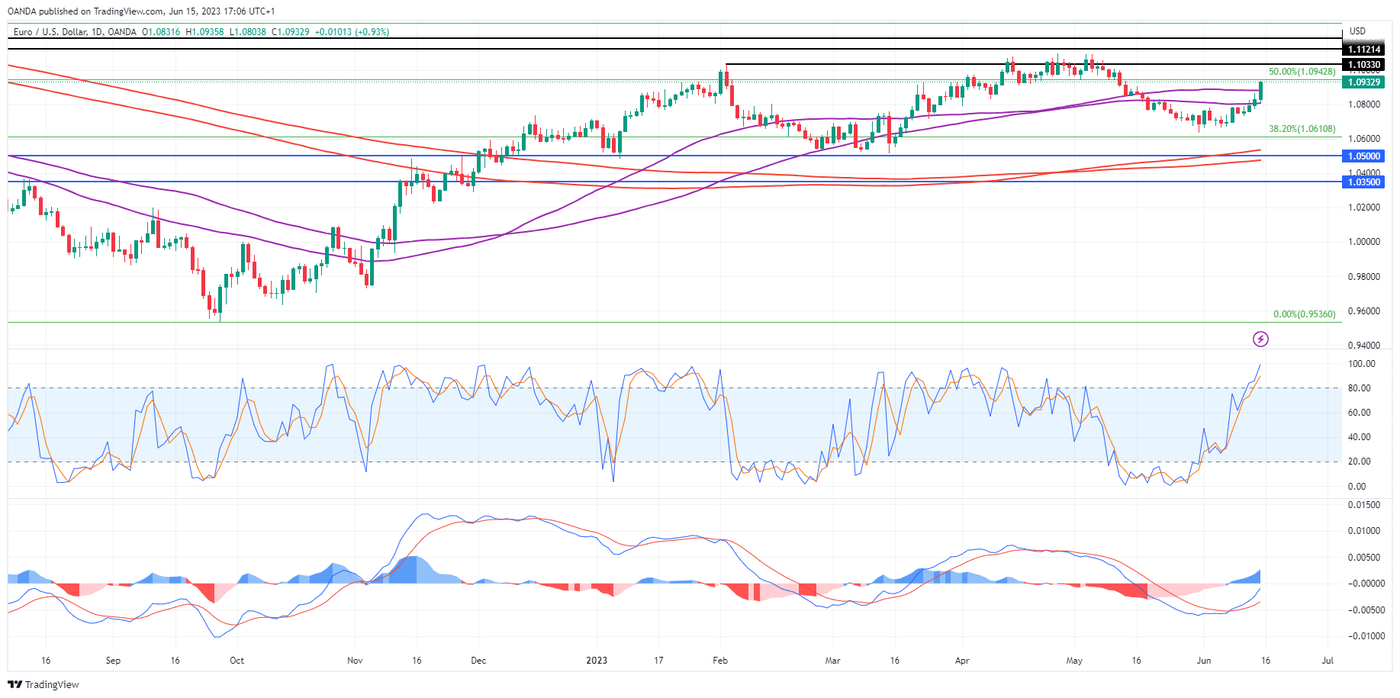Click the 50.00%(1.09428) Fibonacci label

click(x=1301, y=72)
